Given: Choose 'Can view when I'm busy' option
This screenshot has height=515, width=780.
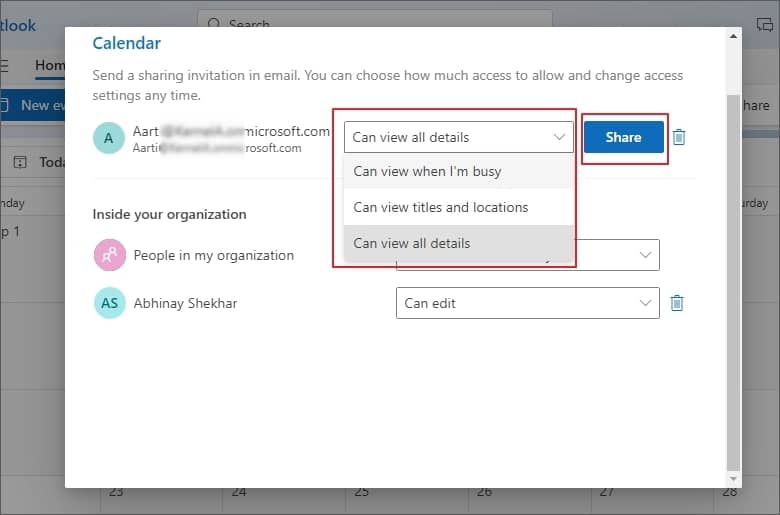Looking at the screenshot, I should [458, 171].
